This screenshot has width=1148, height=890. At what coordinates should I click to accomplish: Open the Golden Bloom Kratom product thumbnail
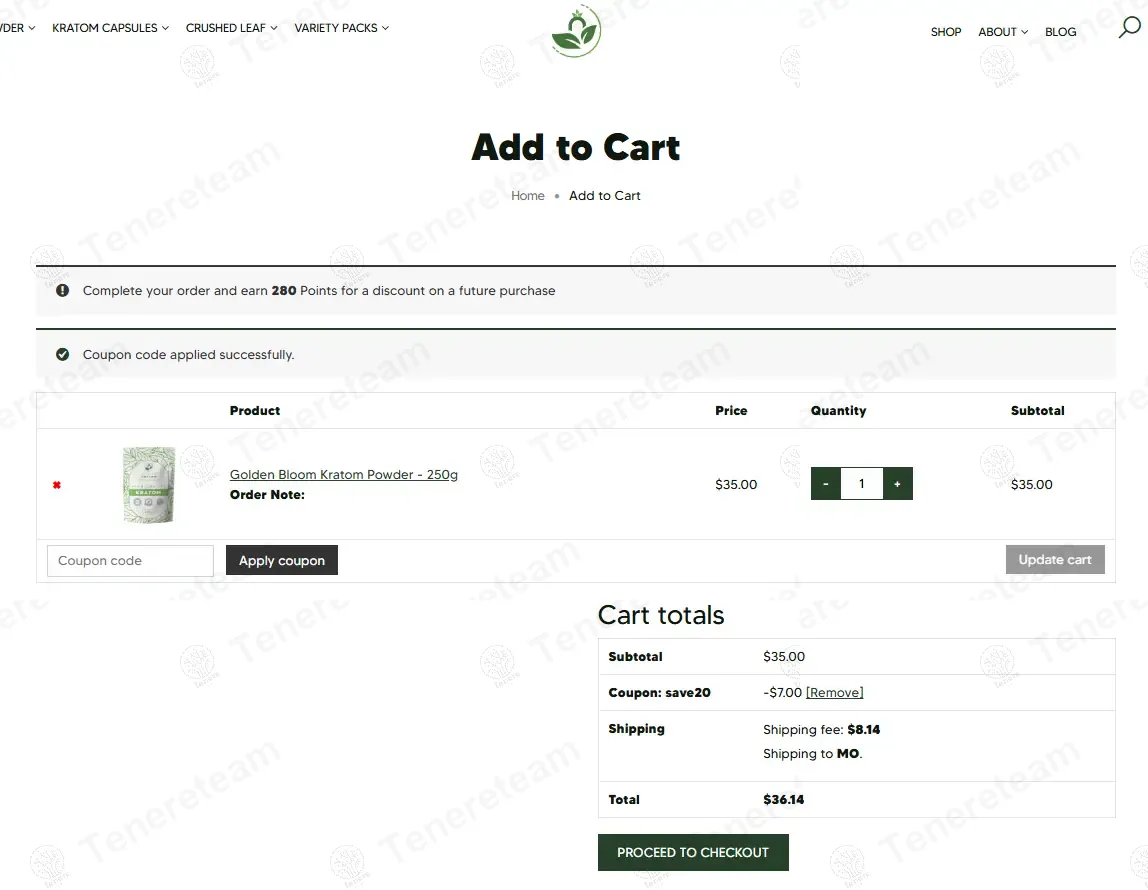click(x=149, y=484)
